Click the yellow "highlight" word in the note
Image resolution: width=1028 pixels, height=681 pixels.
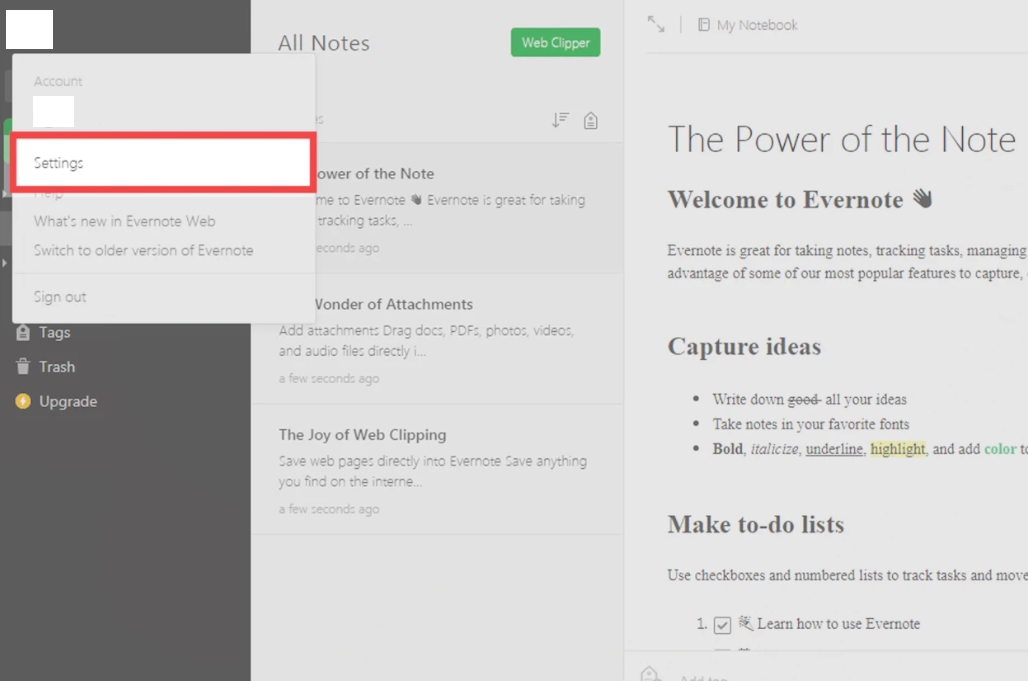[898, 449]
